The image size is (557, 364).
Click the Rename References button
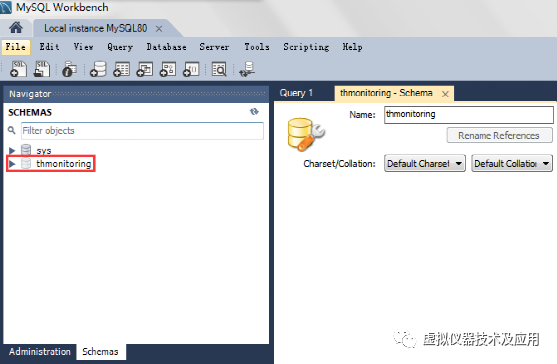pyautogui.click(x=499, y=135)
